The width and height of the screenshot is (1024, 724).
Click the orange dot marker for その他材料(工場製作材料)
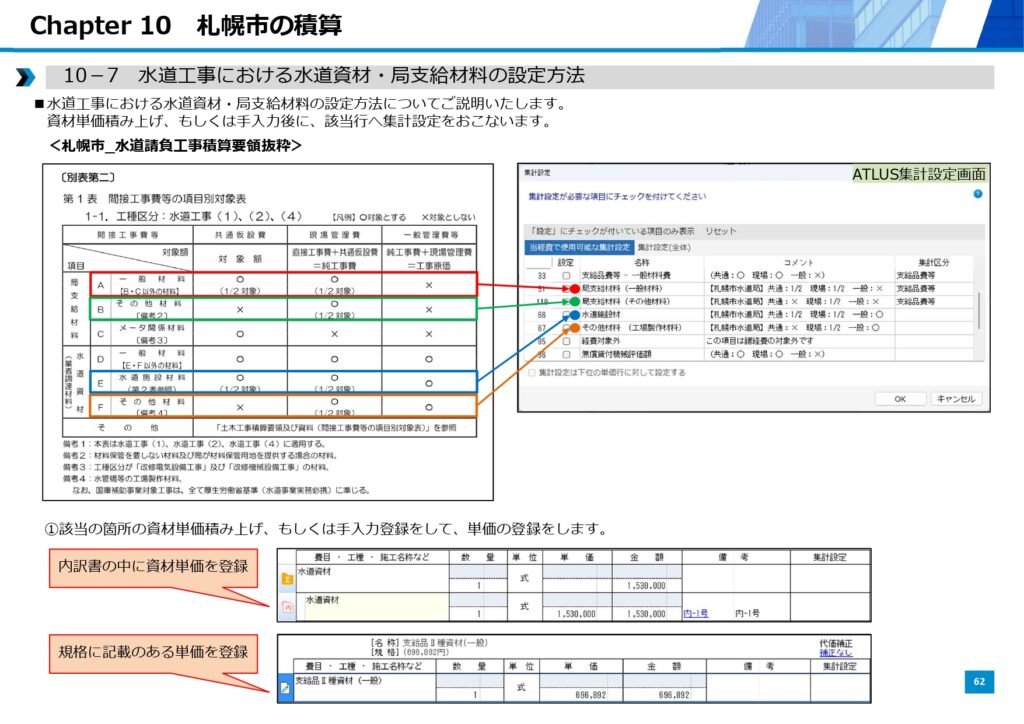[x=575, y=327]
